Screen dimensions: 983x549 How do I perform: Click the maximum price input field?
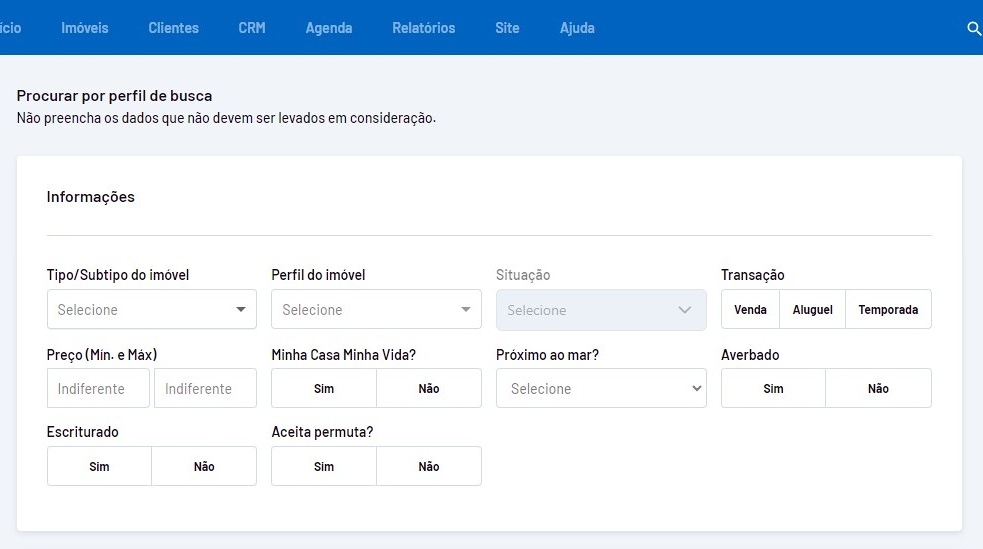[205, 389]
